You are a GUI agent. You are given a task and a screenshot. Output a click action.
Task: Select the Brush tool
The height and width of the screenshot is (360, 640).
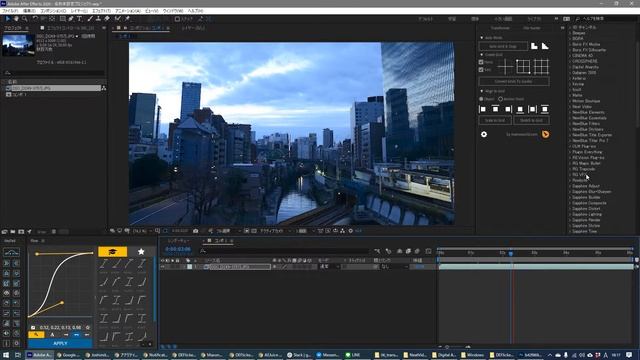(90, 19)
